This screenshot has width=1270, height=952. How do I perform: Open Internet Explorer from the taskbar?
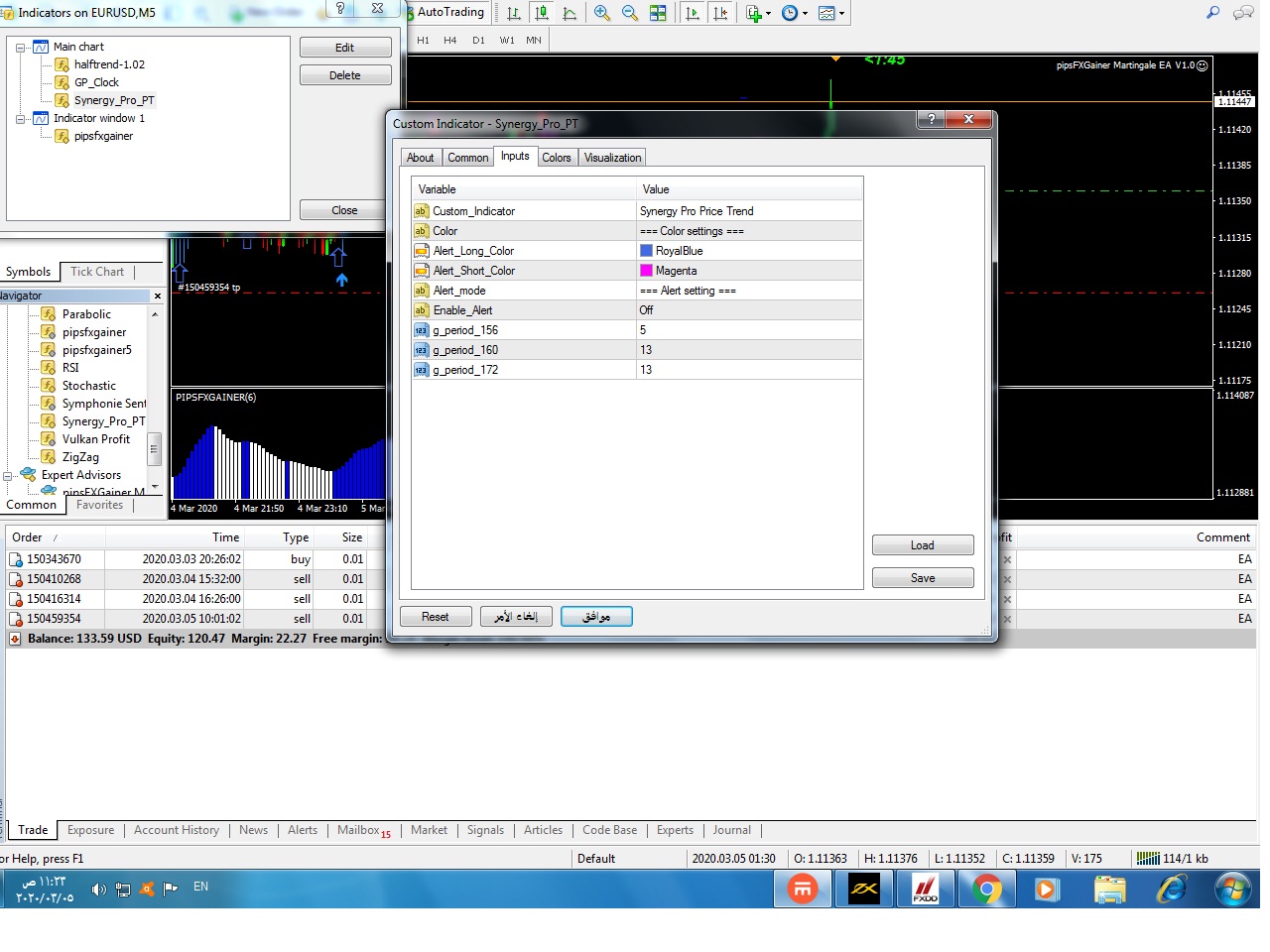click(x=1172, y=889)
